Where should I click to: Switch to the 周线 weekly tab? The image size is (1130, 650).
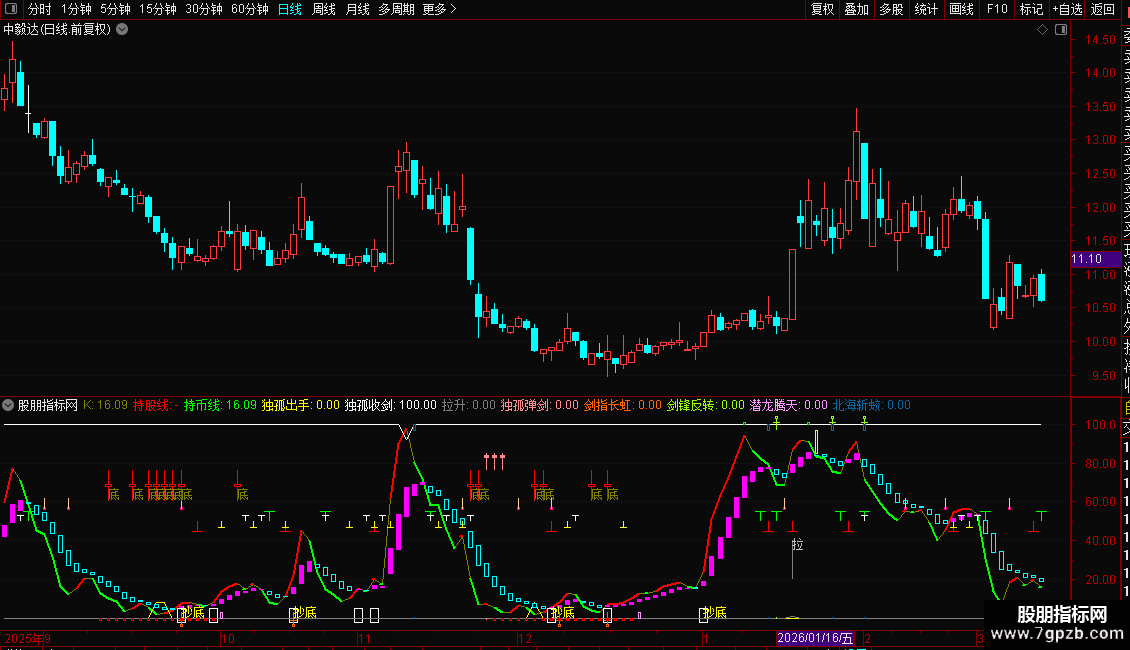coord(324,10)
